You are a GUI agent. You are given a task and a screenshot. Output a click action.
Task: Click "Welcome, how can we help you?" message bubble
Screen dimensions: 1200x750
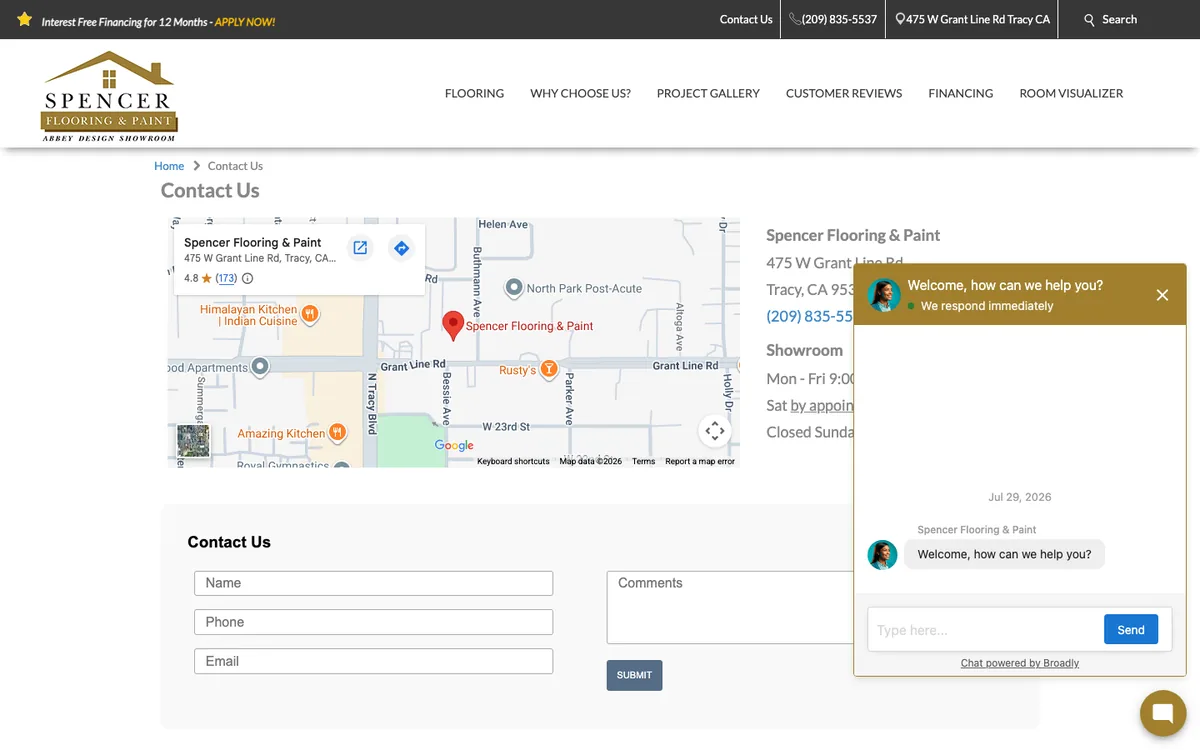tap(1004, 554)
